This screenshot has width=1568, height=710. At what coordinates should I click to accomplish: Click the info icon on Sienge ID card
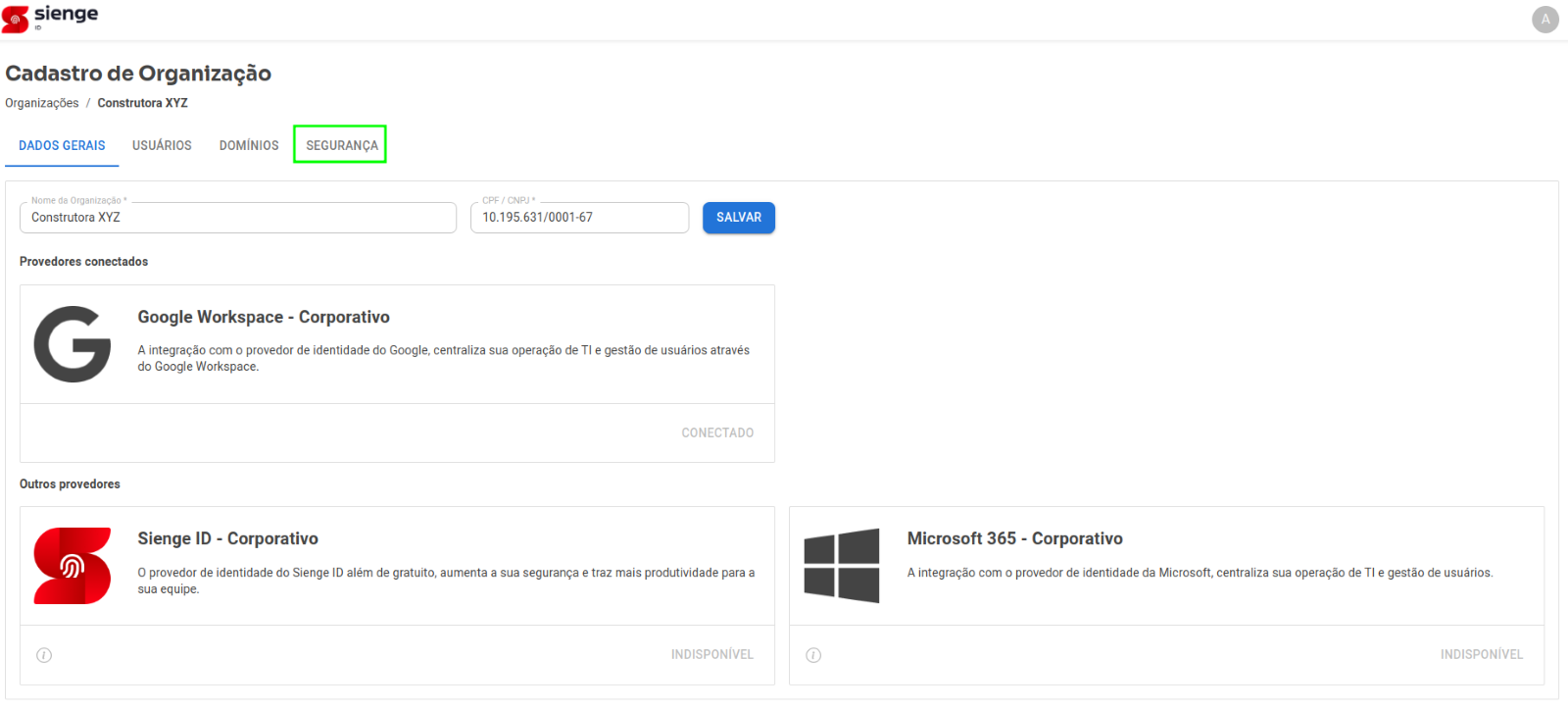pos(44,655)
